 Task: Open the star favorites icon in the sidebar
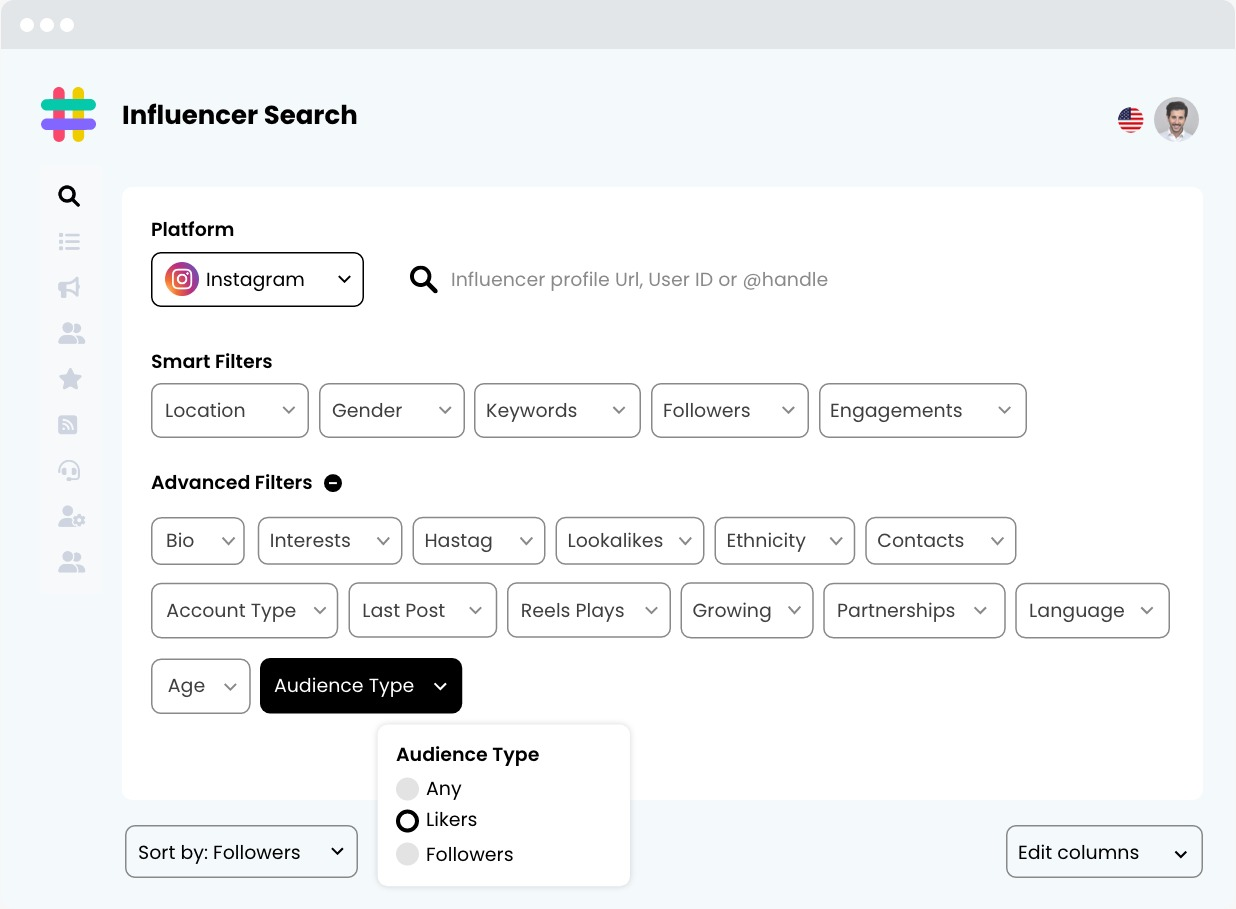click(x=70, y=379)
